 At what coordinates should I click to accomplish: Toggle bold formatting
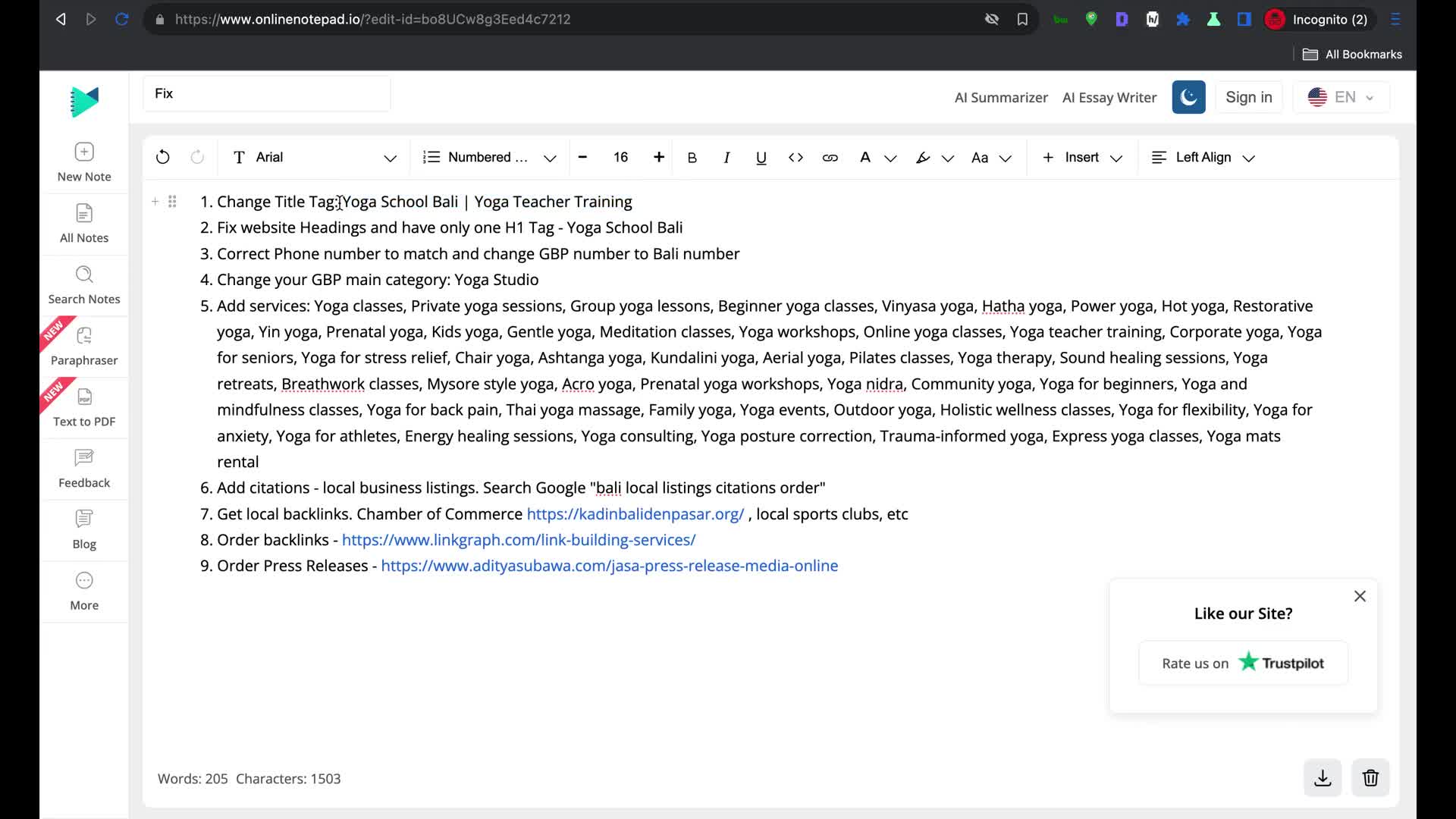[692, 157]
